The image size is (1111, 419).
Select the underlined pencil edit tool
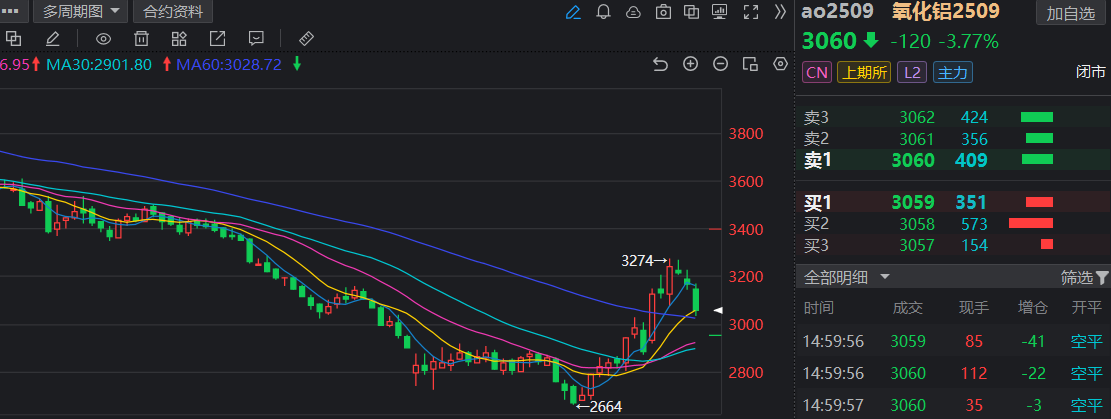click(53, 38)
